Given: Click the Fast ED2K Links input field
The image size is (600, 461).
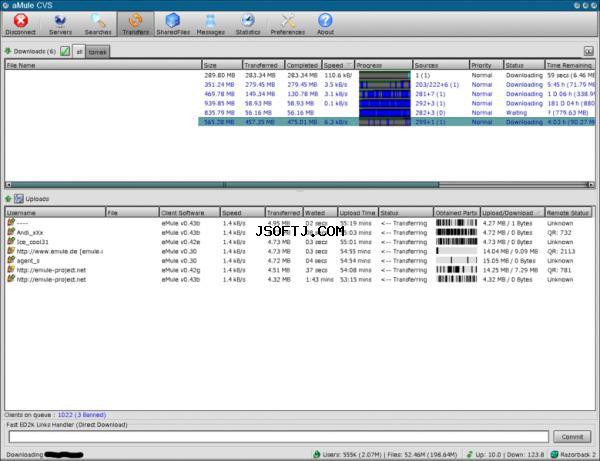Looking at the screenshot, I should coord(279,437).
